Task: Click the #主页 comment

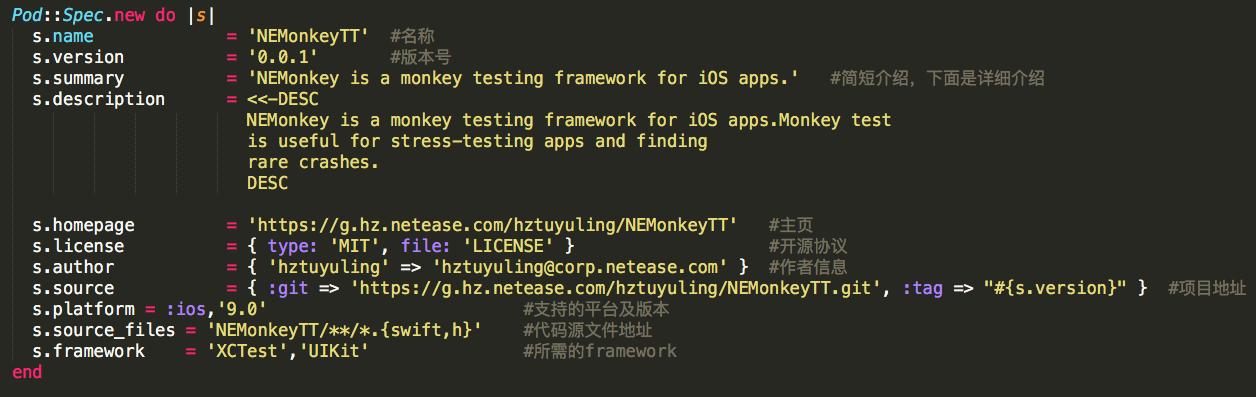Action: 792,225
